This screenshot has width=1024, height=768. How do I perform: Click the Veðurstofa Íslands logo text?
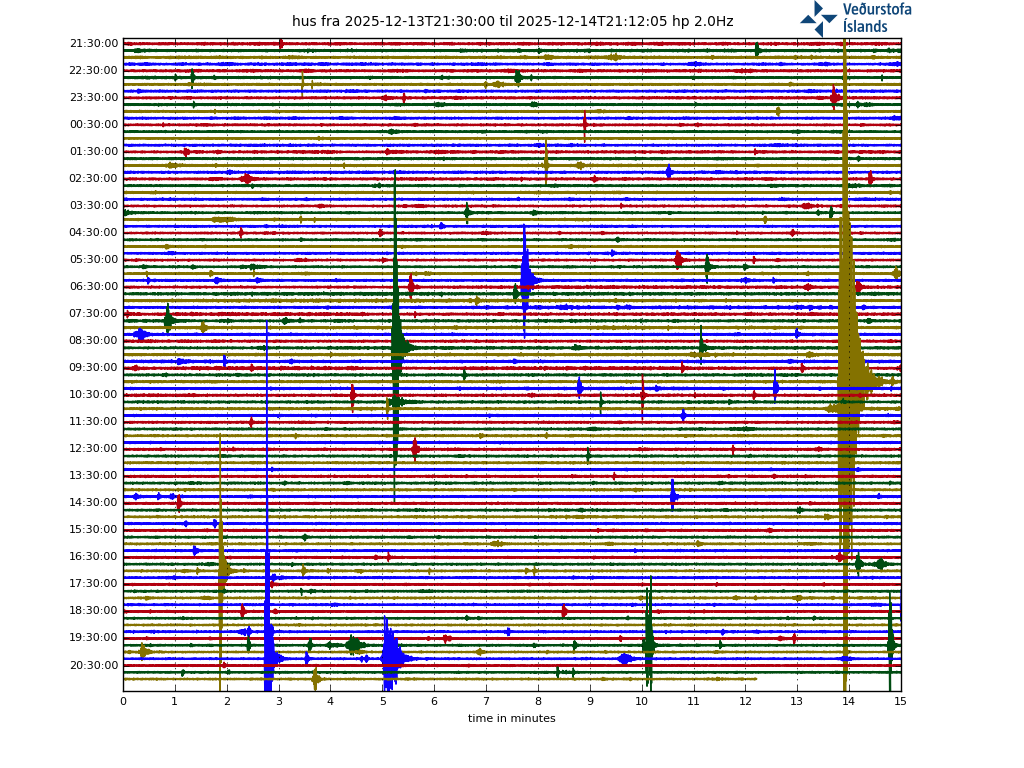click(x=876, y=18)
